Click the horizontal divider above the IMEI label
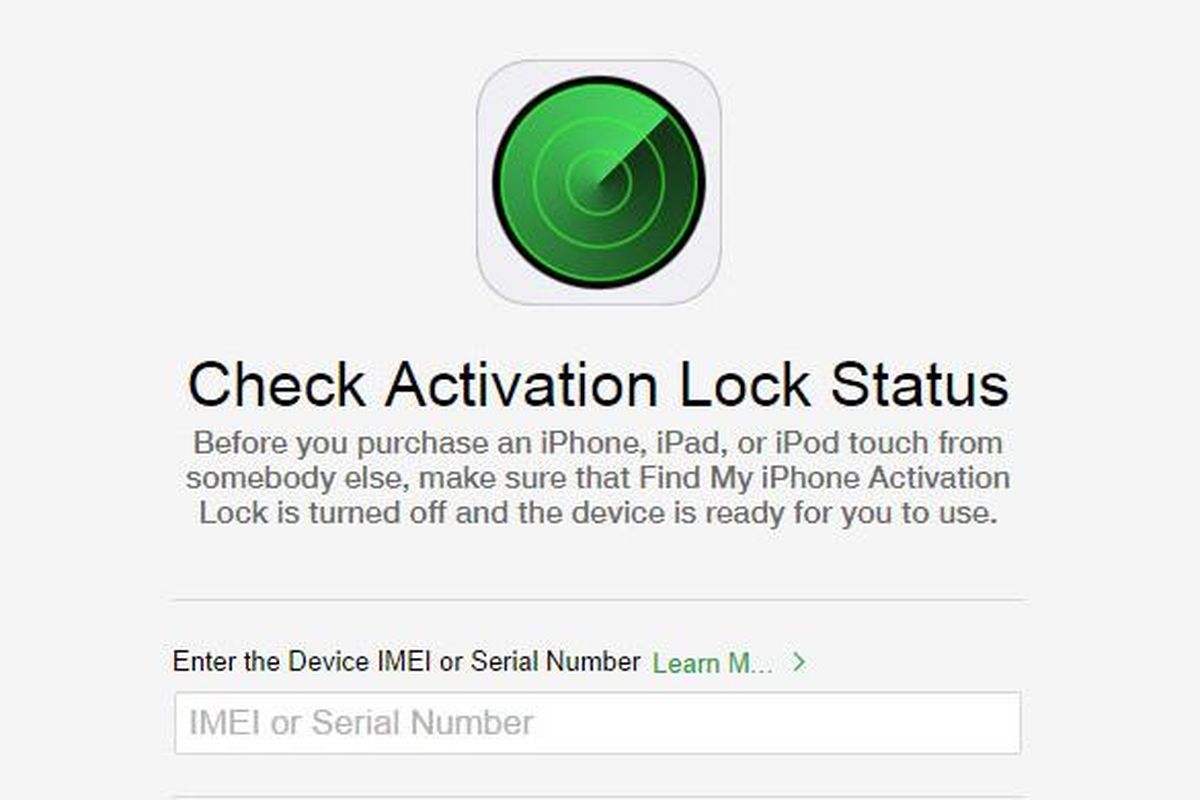1200x800 pixels. pyautogui.click(x=597, y=600)
